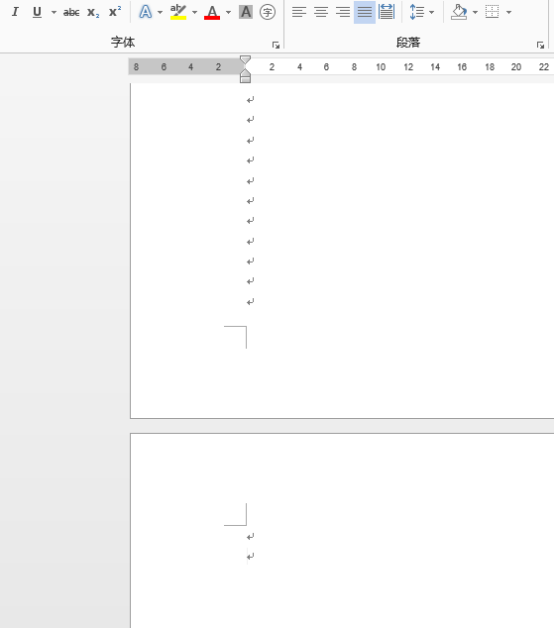Toggle strikethrough text formatting
Viewport: 554px width, 628px height.
71,12
